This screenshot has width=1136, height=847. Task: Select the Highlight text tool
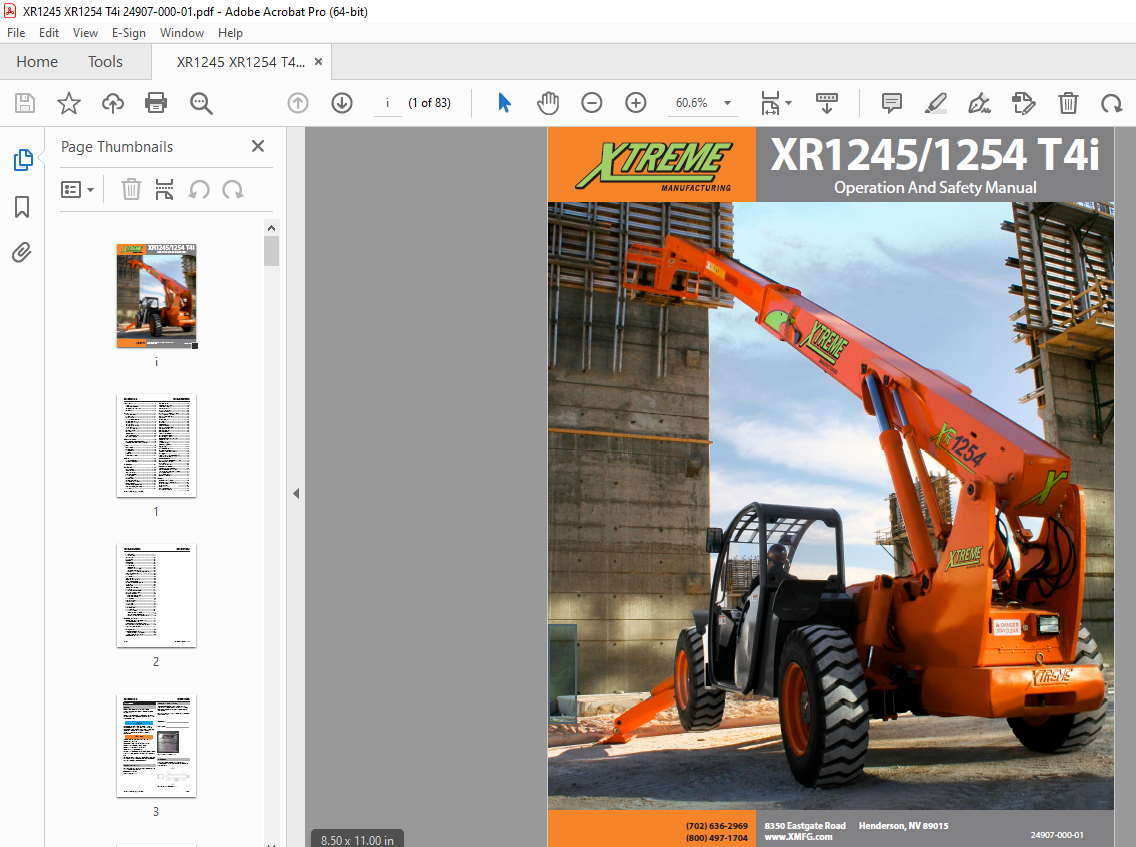pos(935,103)
